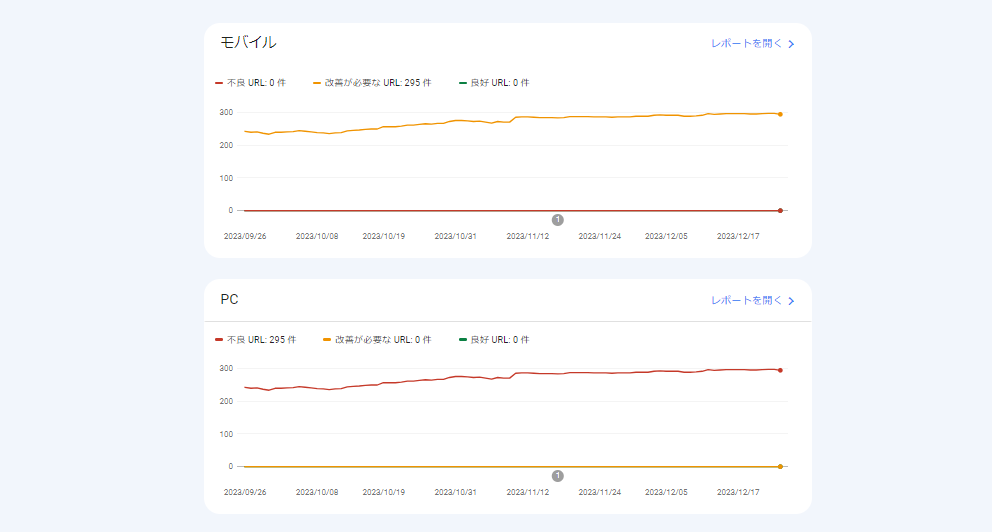The height and width of the screenshot is (532, 992).
Task: Click date label 2023/12/17 on PC chart
Action: [x=738, y=492]
